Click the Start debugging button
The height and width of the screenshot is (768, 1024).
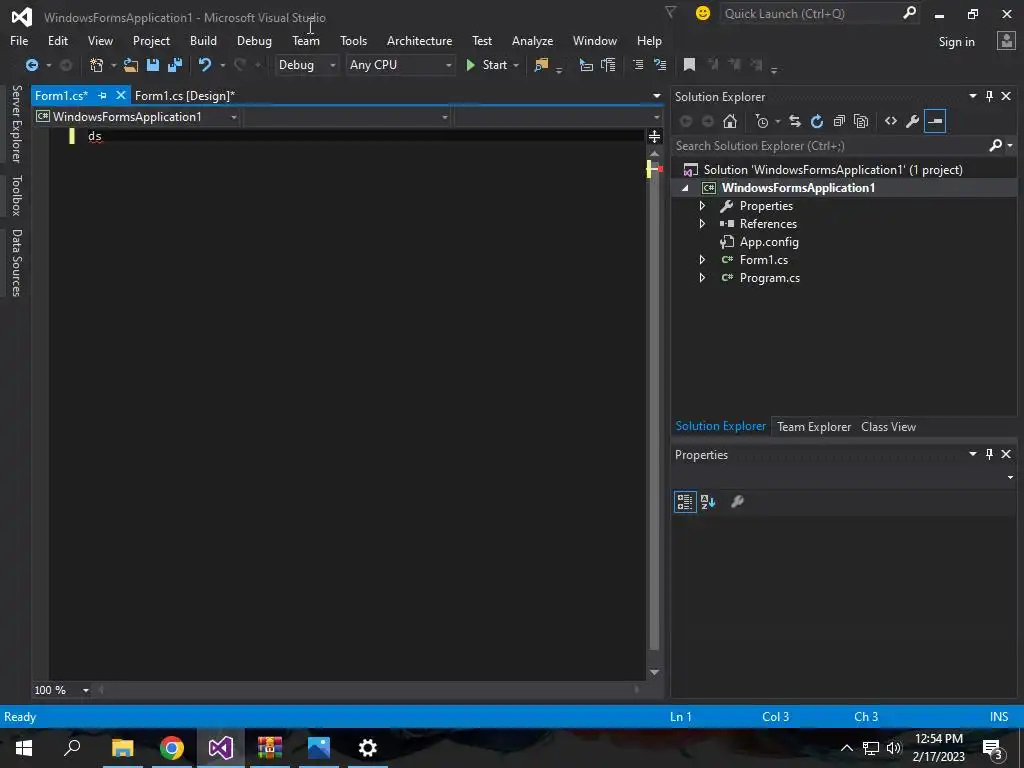(x=487, y=65)
